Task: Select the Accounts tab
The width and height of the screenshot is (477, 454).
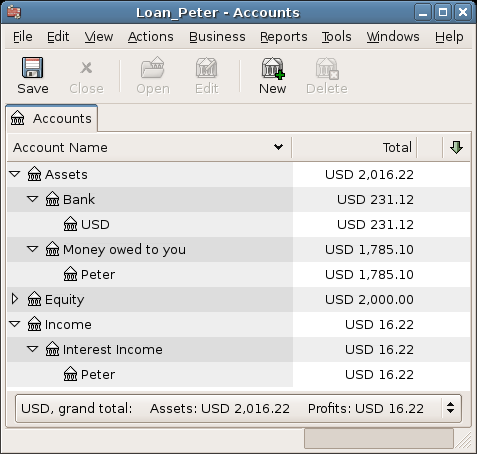Action: coord(52,118)
